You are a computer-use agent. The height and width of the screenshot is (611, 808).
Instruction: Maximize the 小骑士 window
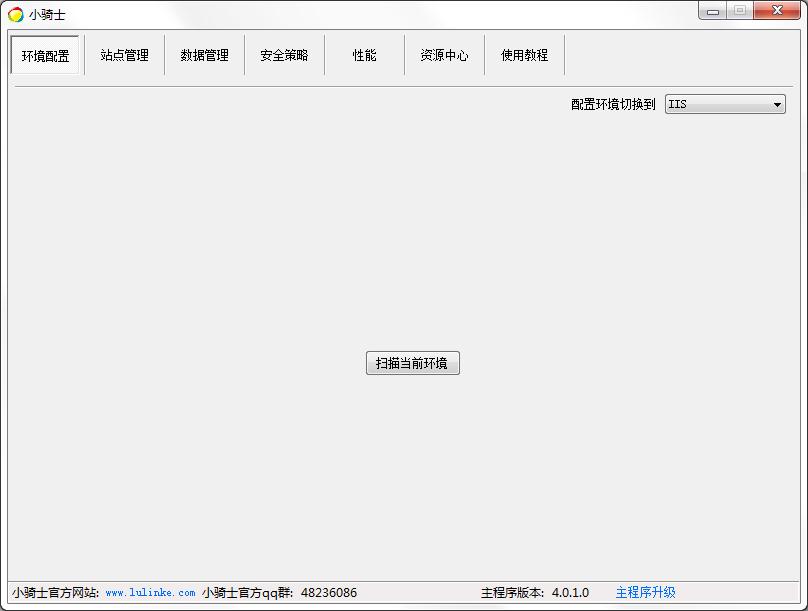click(740, 11)
